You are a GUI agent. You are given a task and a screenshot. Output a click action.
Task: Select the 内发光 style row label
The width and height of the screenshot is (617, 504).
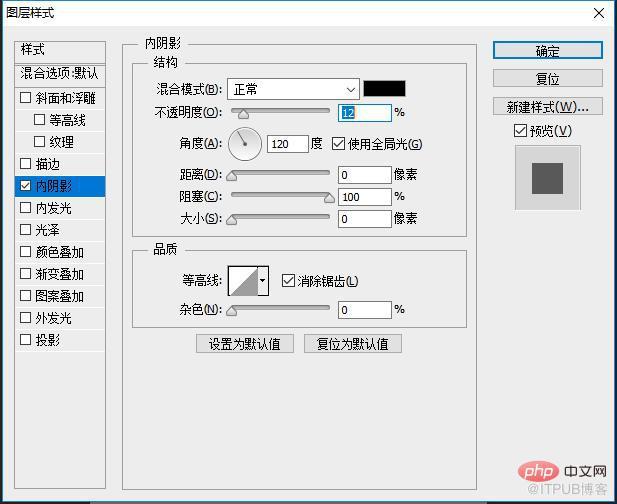54,208
